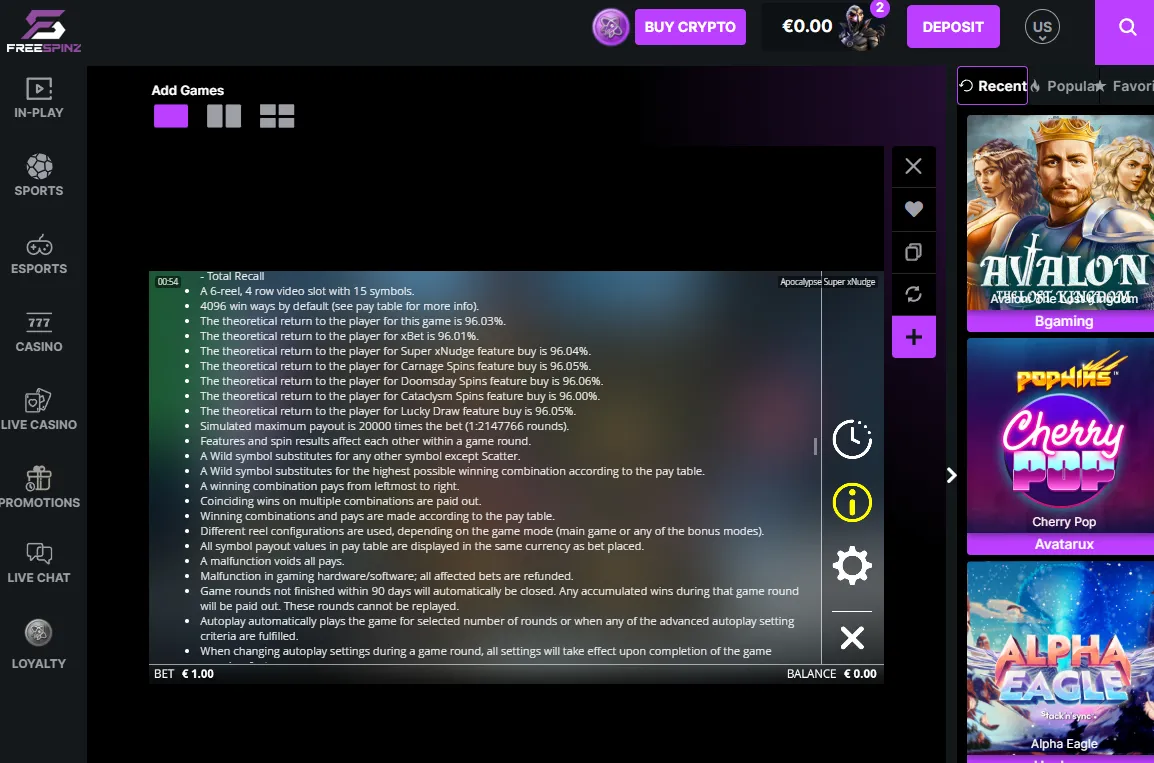The width and height of the screenshot is (1154, 763).
Task: Click the Buy Crypto button
Action: [690, 27]
